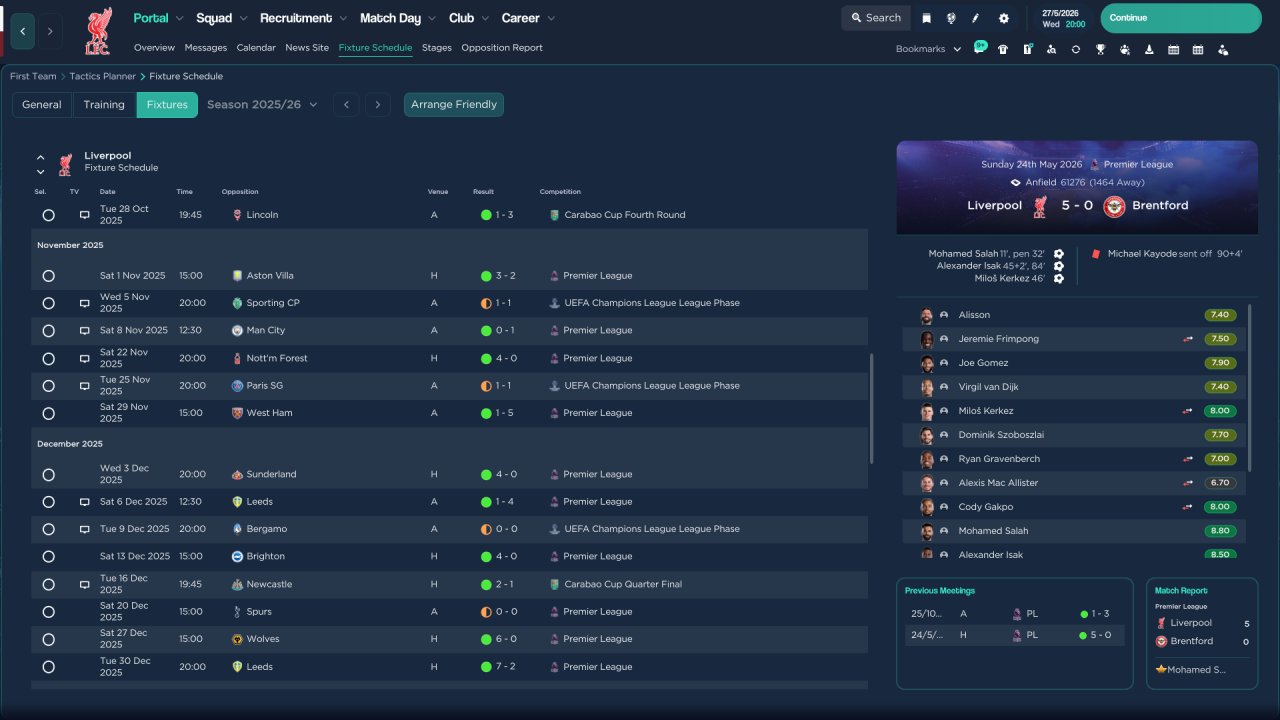Open the globe world icon
This screenshot has width=1280, height=720.
(x=951, y=18)
